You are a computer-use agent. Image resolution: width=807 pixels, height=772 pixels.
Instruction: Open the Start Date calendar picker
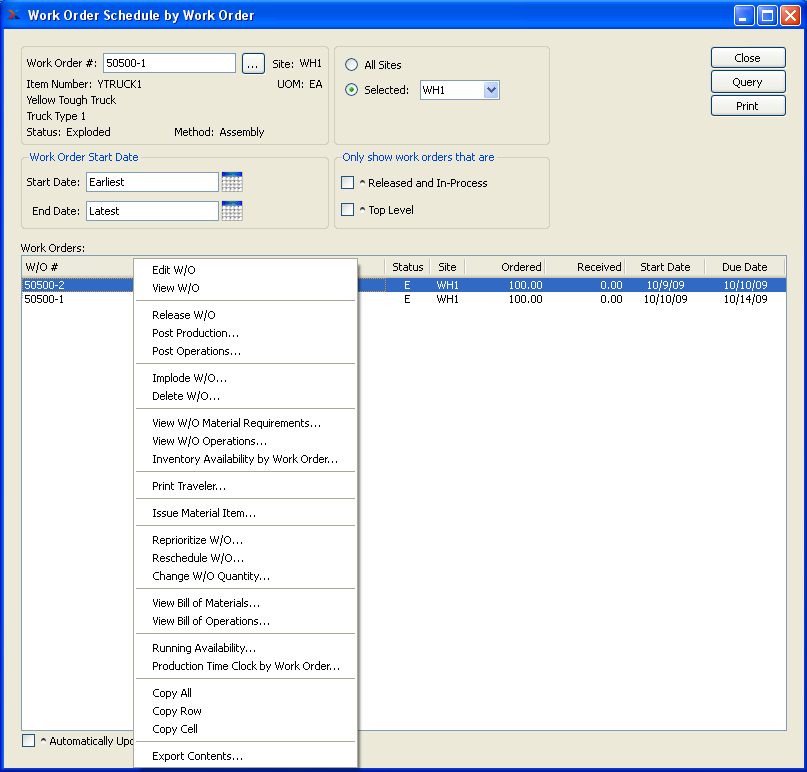[232, 182]
